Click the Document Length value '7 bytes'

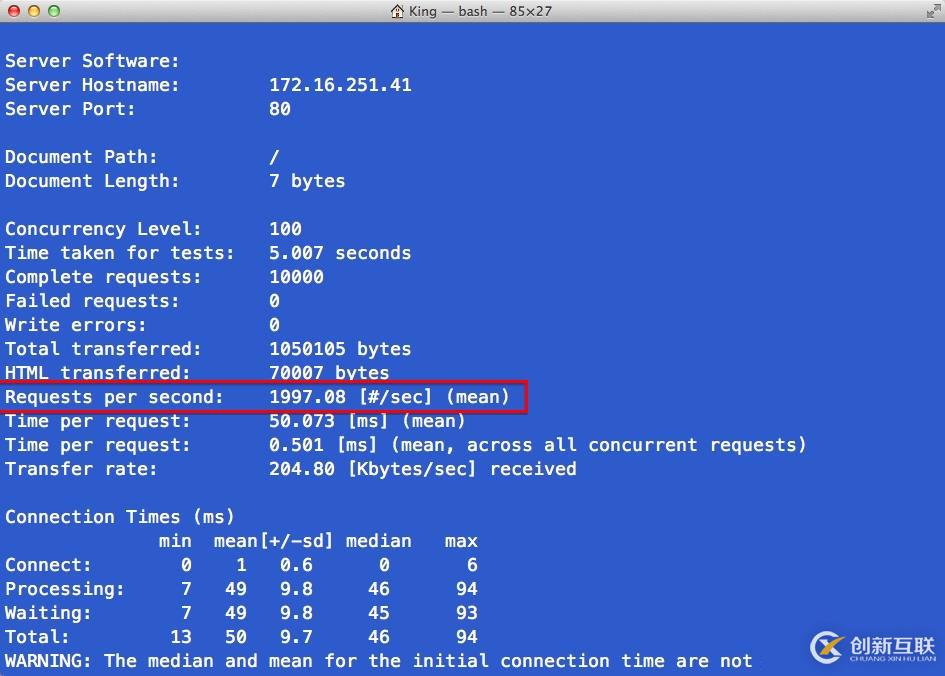point(307,181)
